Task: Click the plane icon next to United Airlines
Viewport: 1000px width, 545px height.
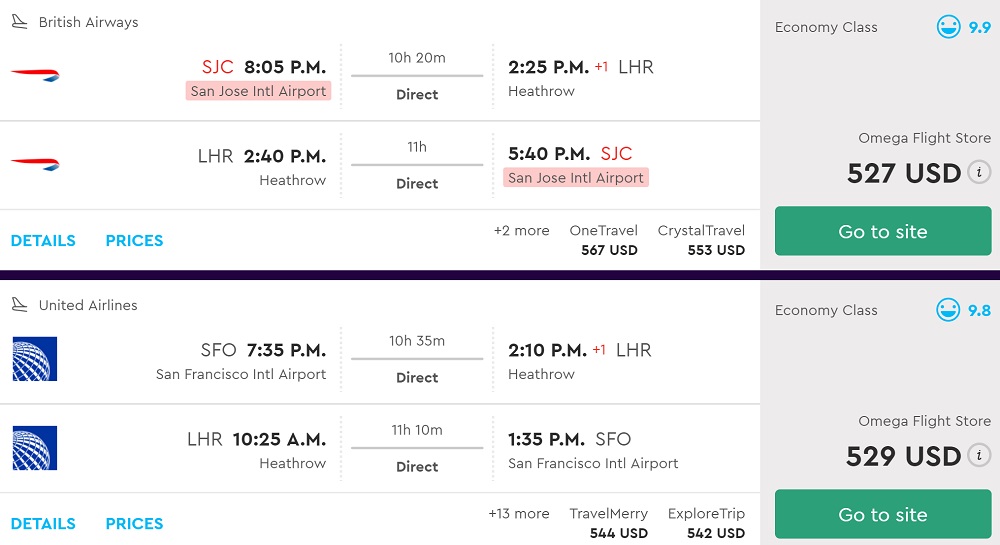Action: (19, 305)
